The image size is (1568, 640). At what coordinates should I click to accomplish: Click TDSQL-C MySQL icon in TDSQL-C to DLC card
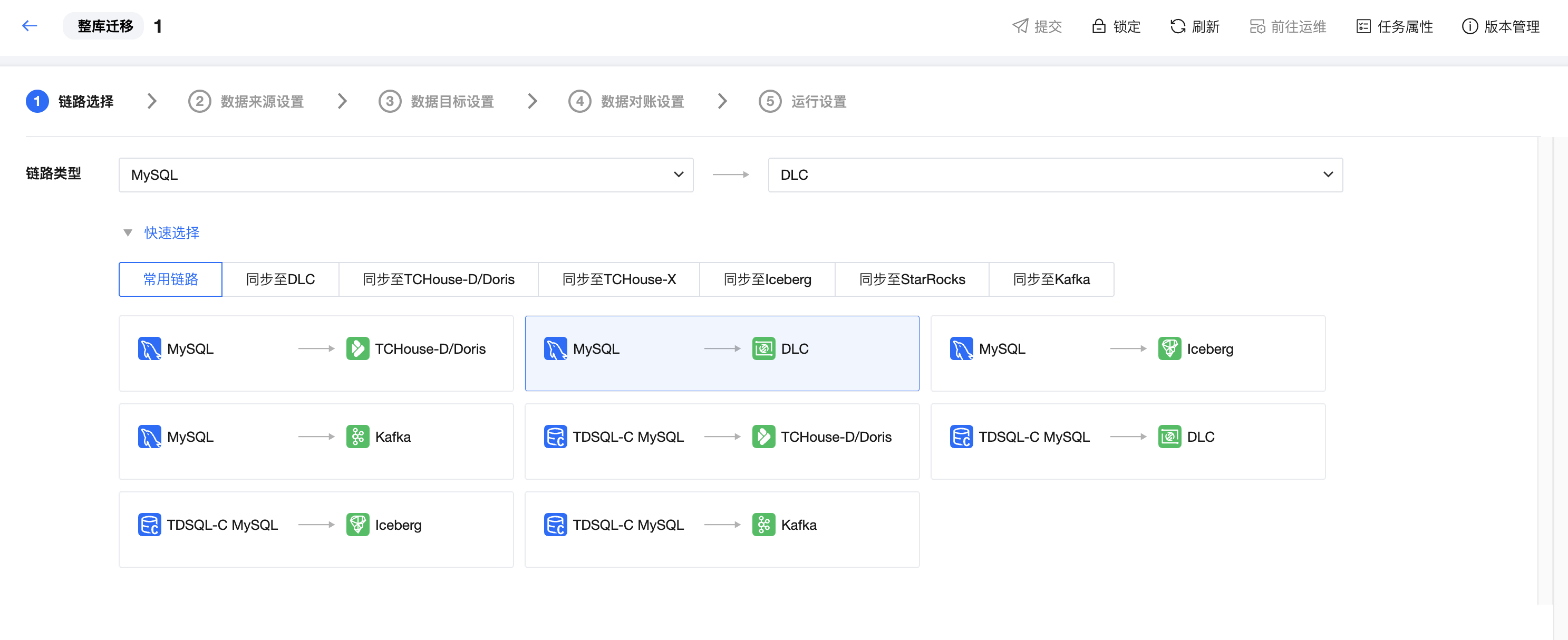pos(961,437)
